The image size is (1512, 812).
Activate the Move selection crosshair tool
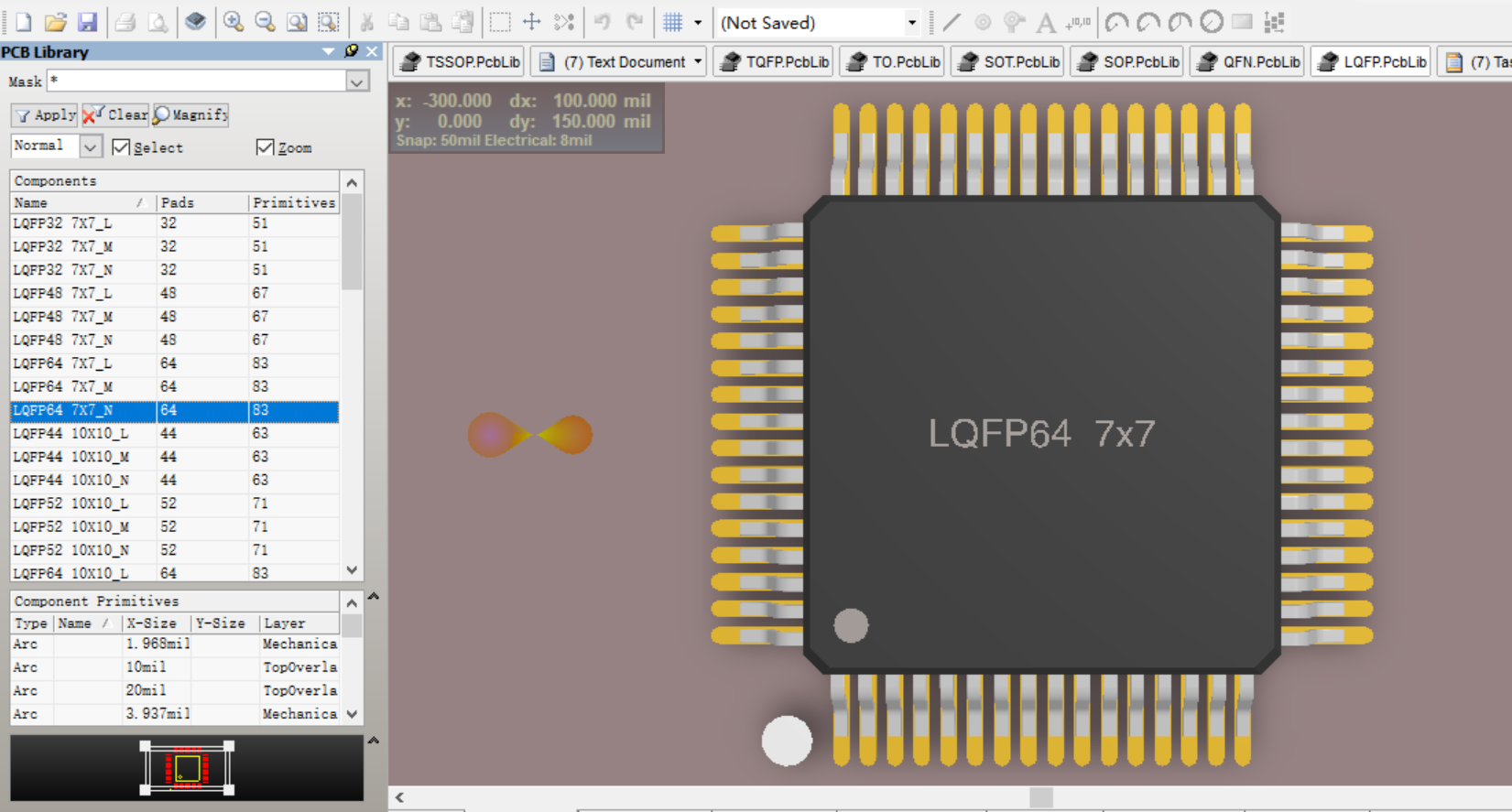point(532,22)
